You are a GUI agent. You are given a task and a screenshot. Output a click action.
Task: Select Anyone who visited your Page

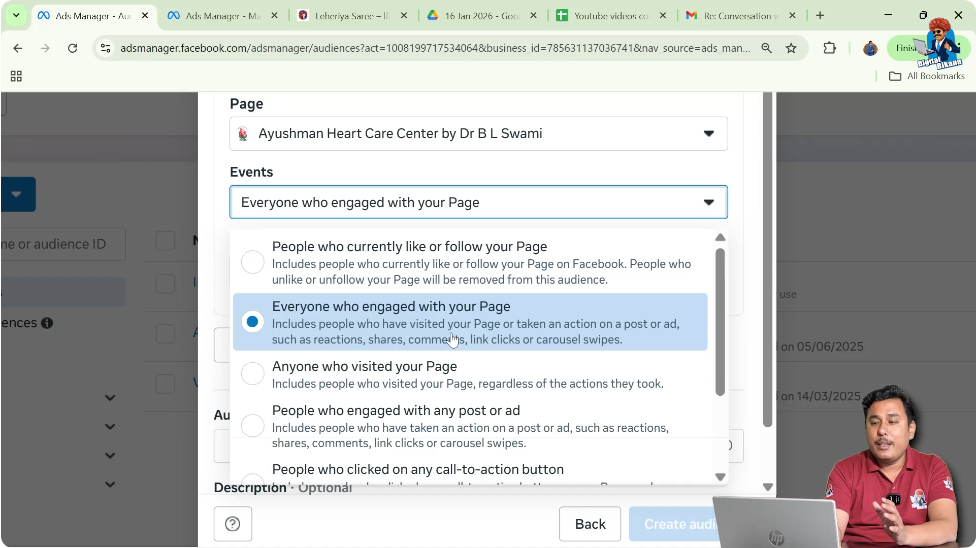(470, 374)
